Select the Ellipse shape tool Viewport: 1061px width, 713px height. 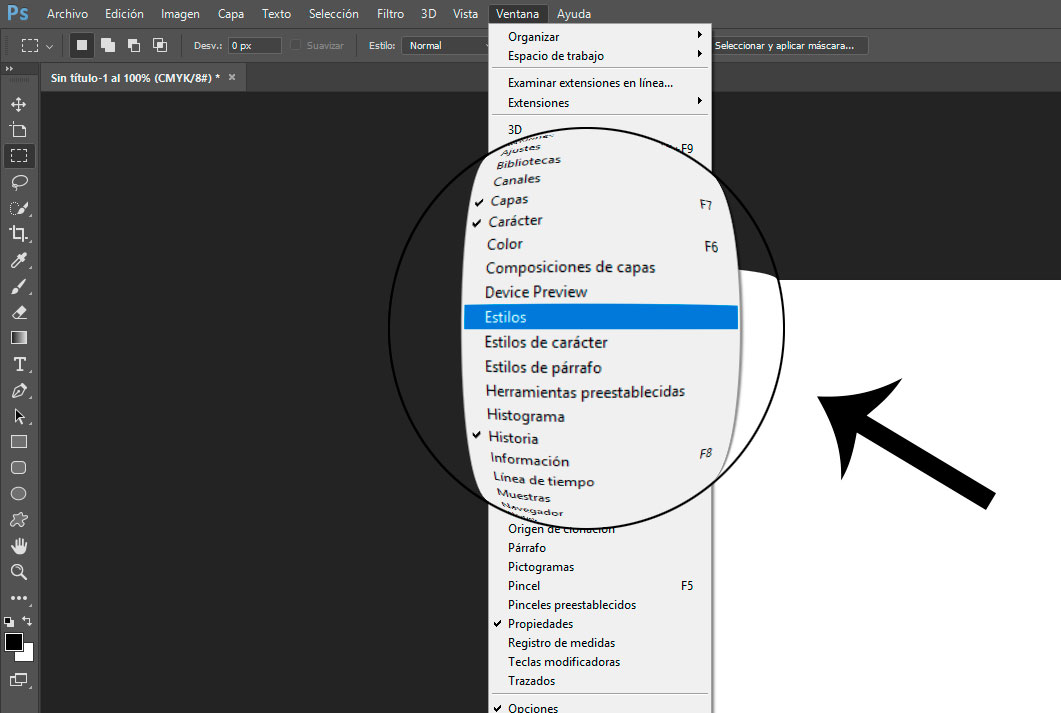point(19,493)
